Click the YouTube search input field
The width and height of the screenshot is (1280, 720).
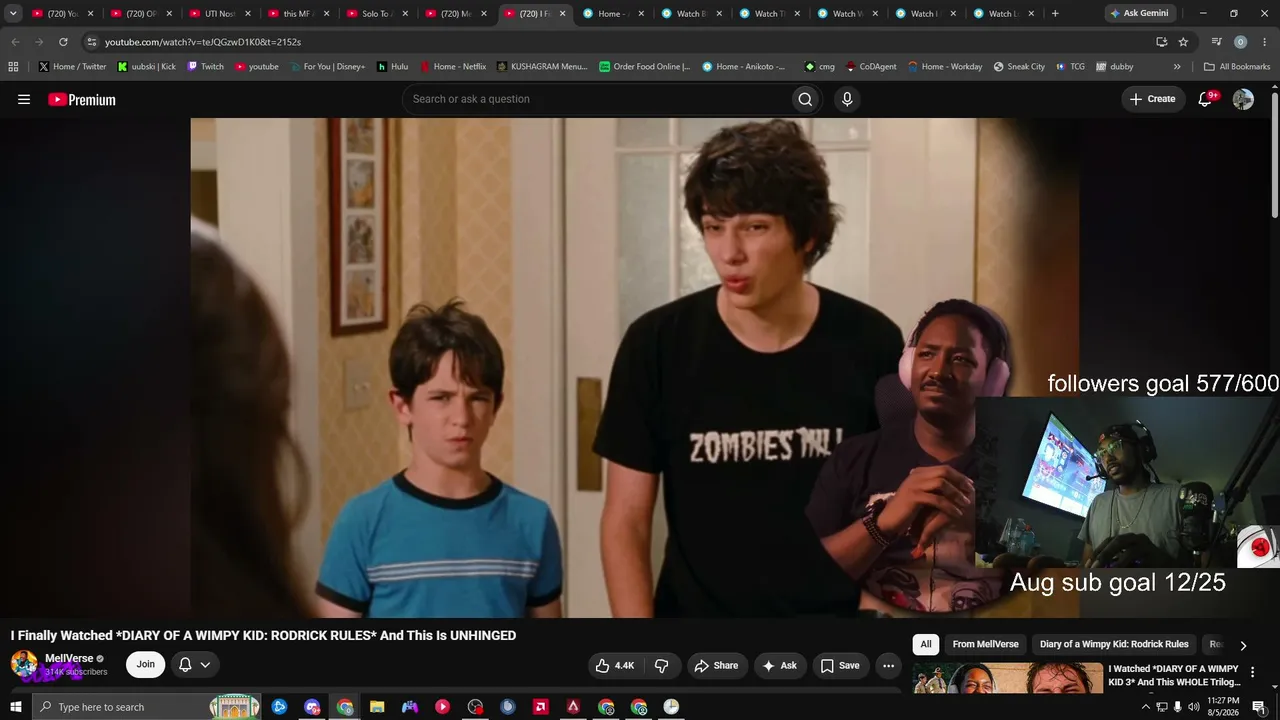[596, 99]
